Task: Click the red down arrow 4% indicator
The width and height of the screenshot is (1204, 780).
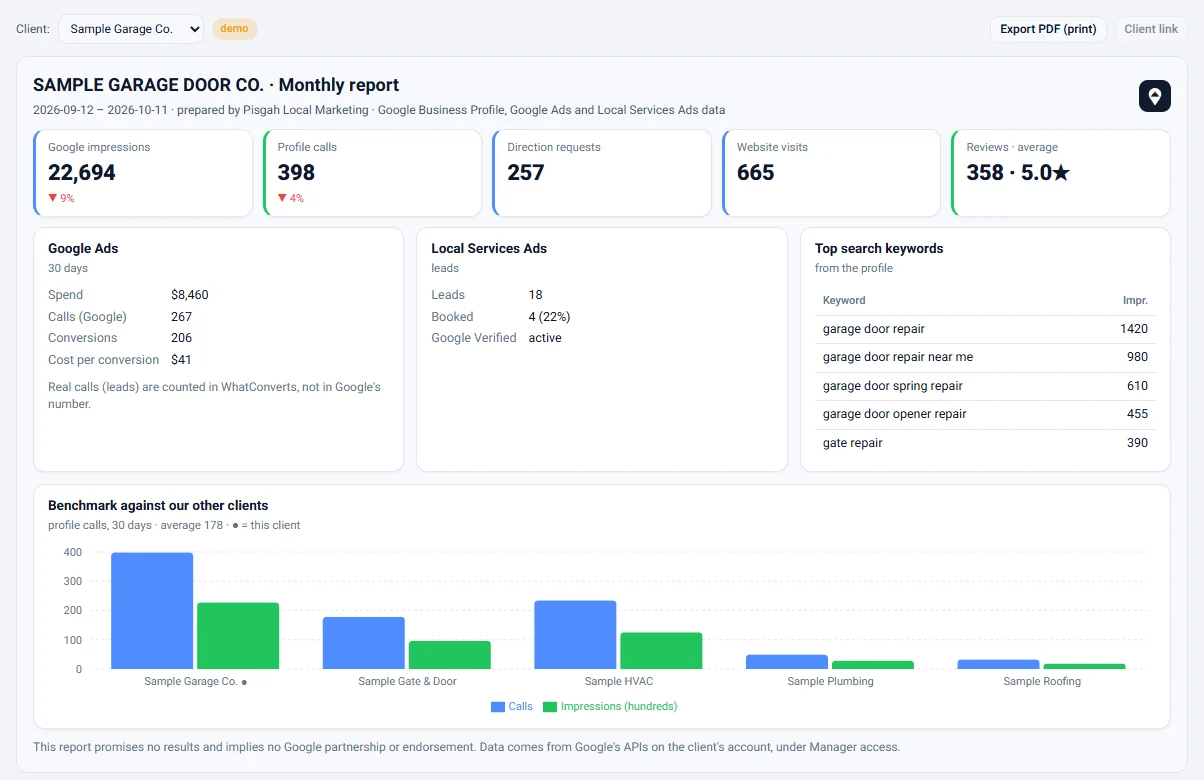Action: coord(290,198)
